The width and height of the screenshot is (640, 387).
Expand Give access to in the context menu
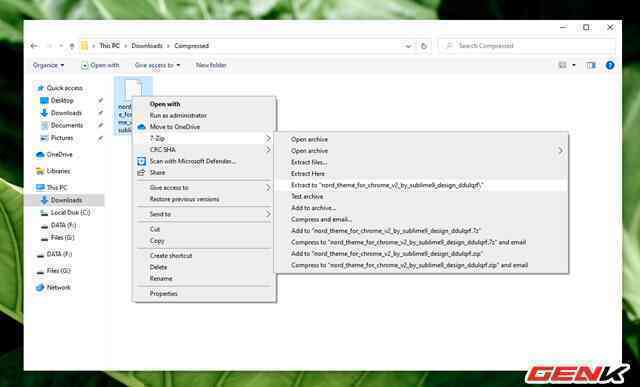click(204, 188)
